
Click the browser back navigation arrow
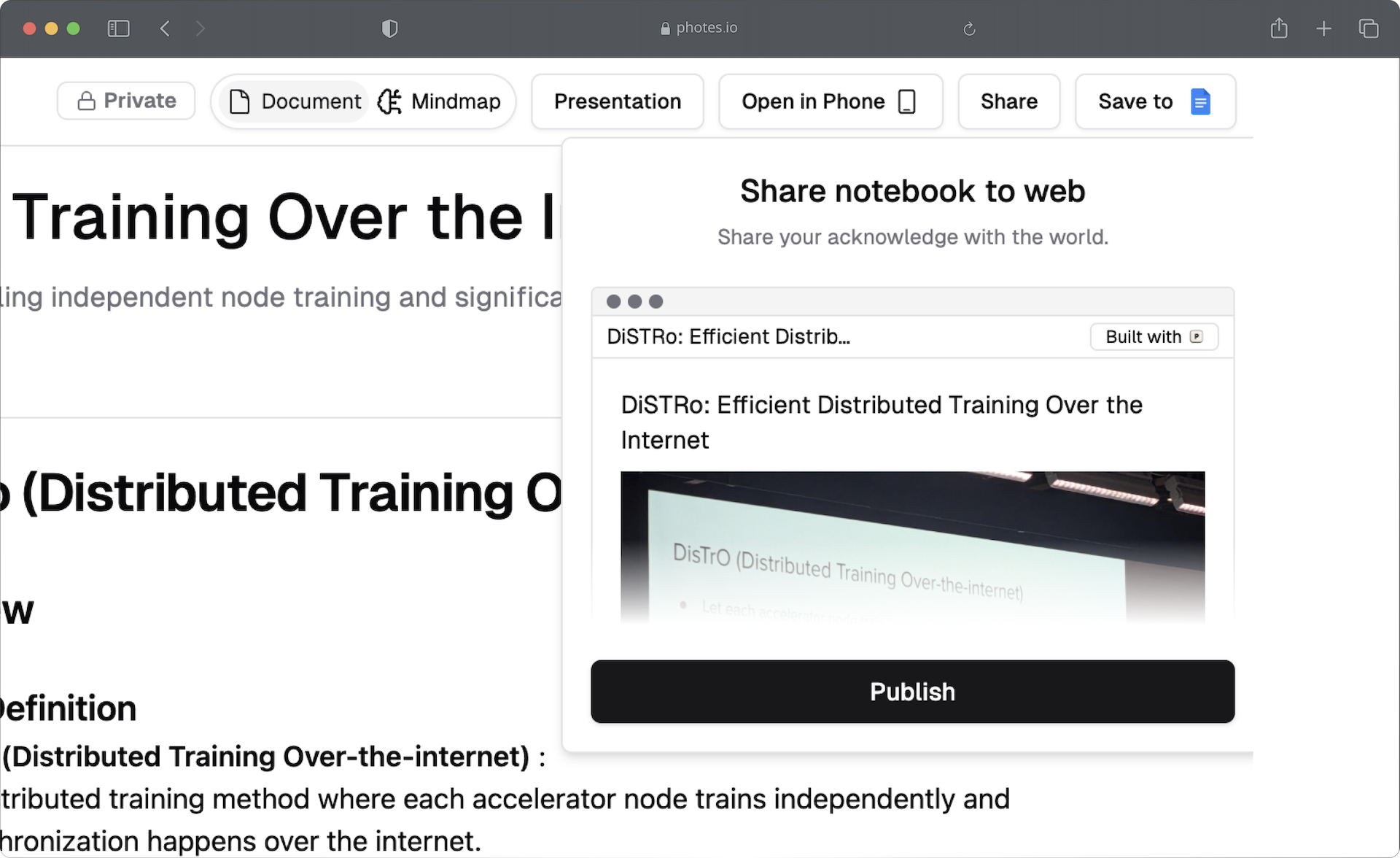click(x=163, y=27)
